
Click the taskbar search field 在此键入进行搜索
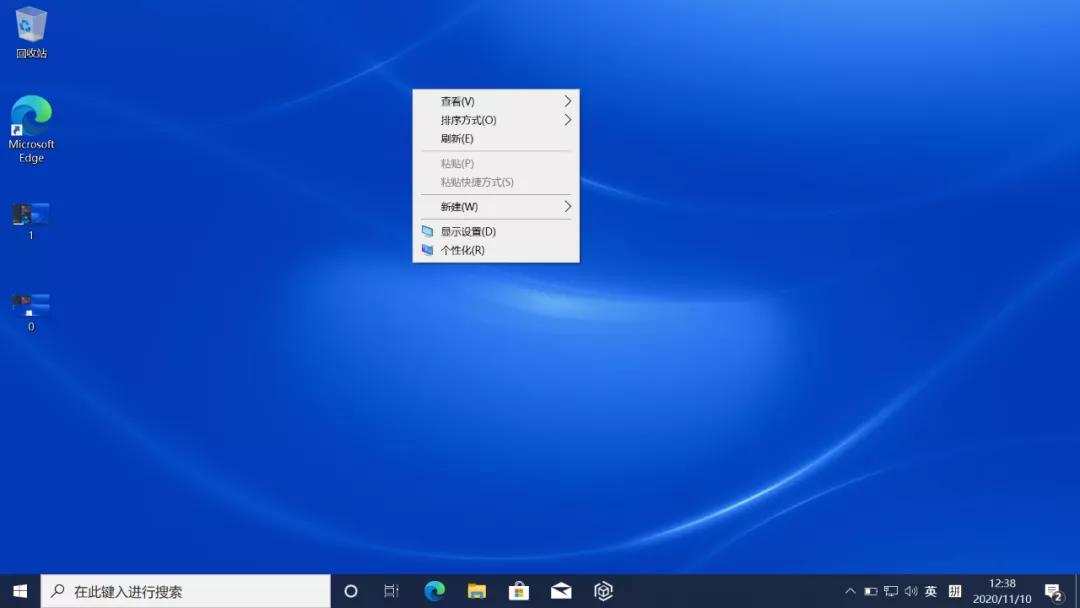(185, 590)
